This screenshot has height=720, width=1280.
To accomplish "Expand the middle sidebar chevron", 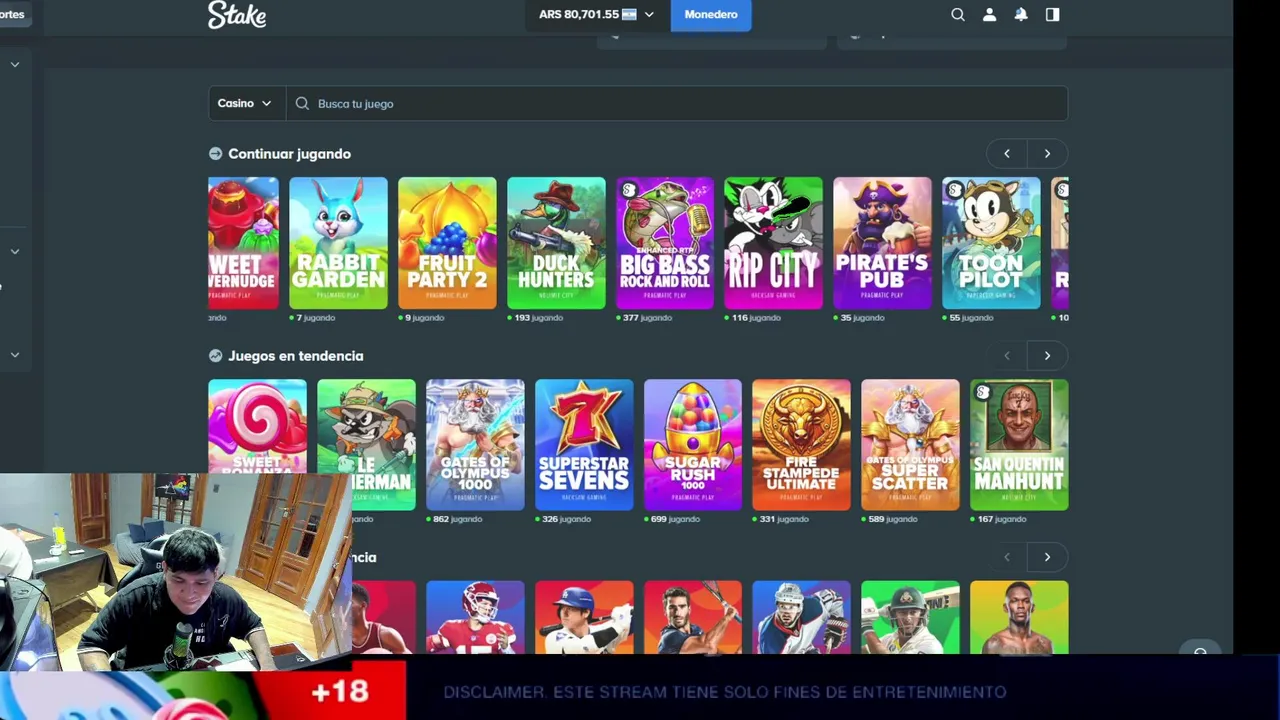I will pos(15,251).
